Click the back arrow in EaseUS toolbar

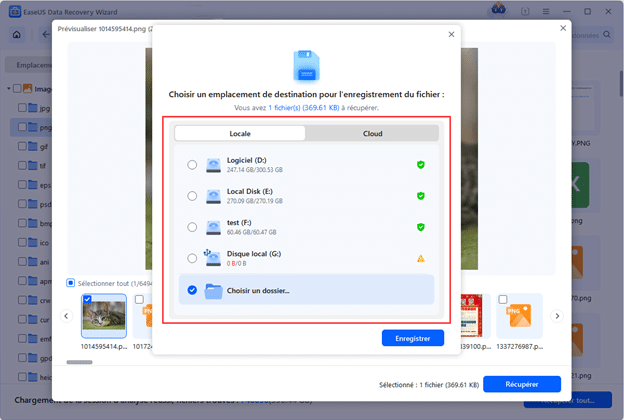(x=46, y=35)
